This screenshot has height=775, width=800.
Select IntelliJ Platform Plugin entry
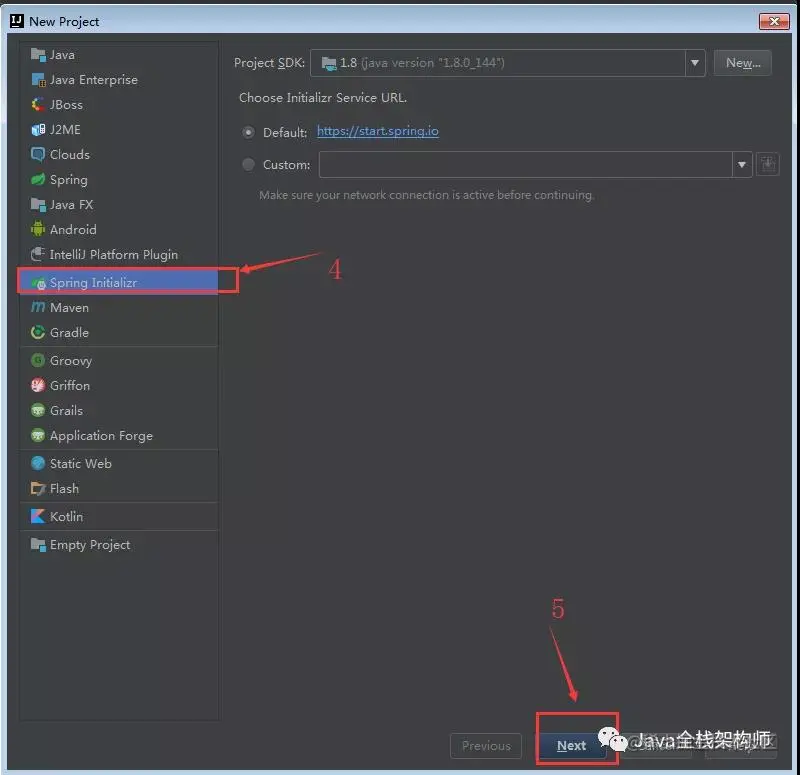point(118,254)
